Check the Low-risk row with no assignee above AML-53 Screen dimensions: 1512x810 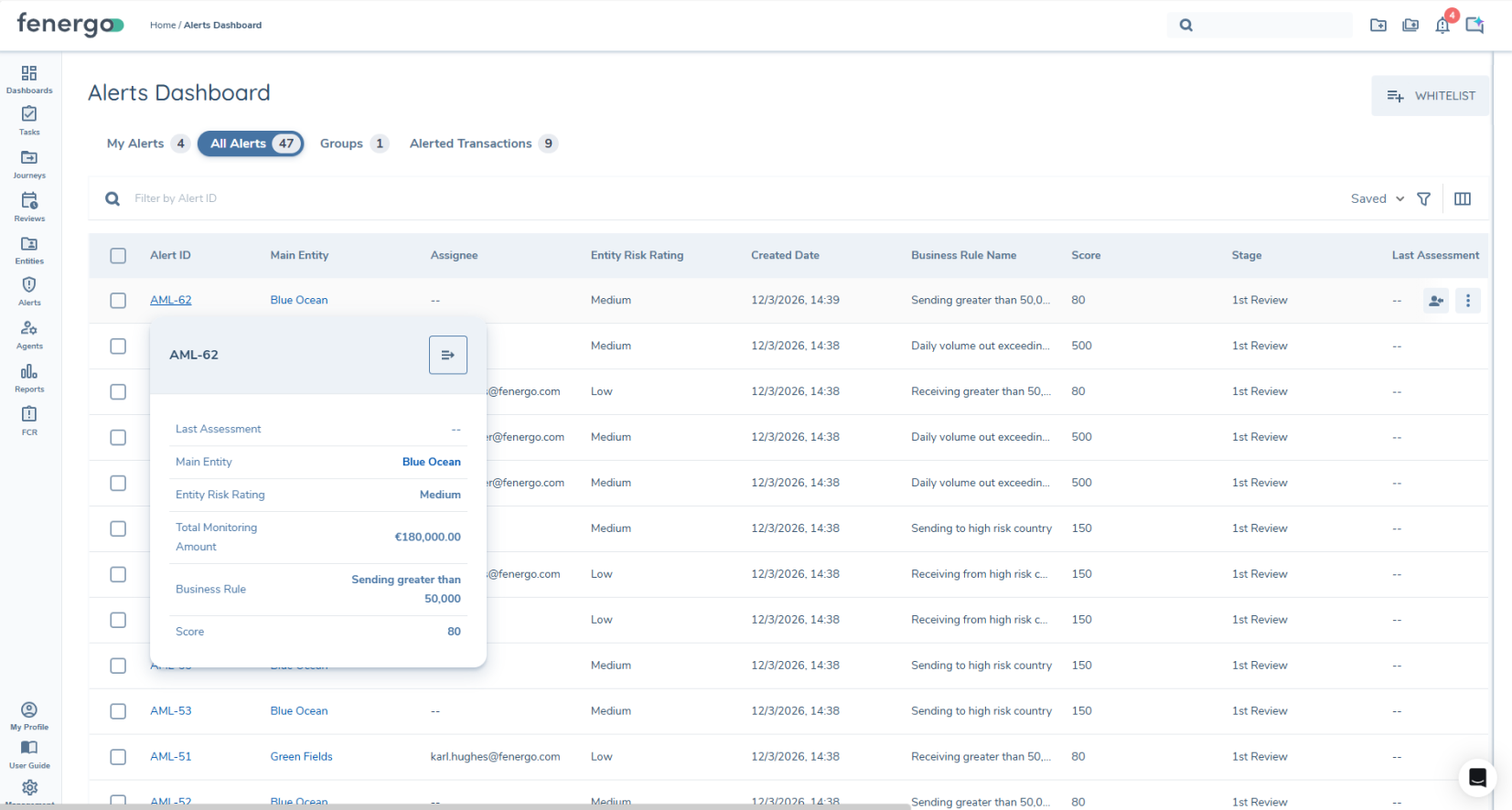pos(118,620)
